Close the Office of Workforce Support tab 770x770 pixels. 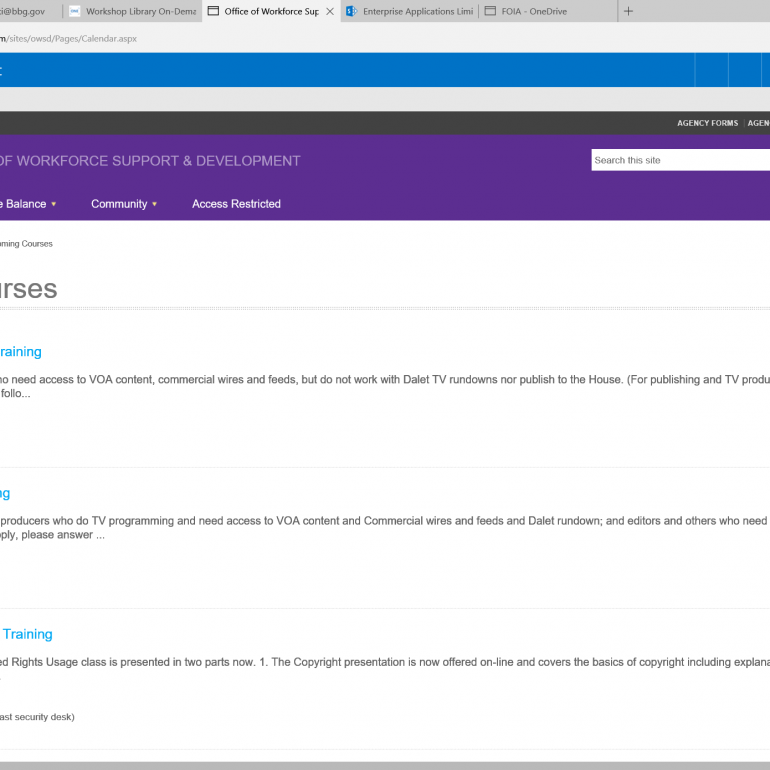330,11
